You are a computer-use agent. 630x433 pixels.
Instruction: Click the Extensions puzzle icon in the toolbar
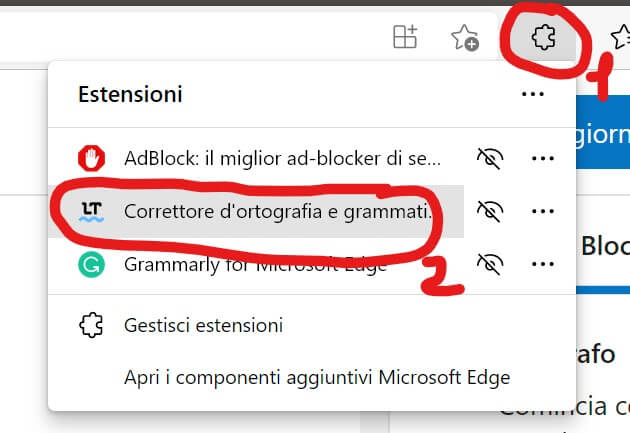(x=543, y=38)
